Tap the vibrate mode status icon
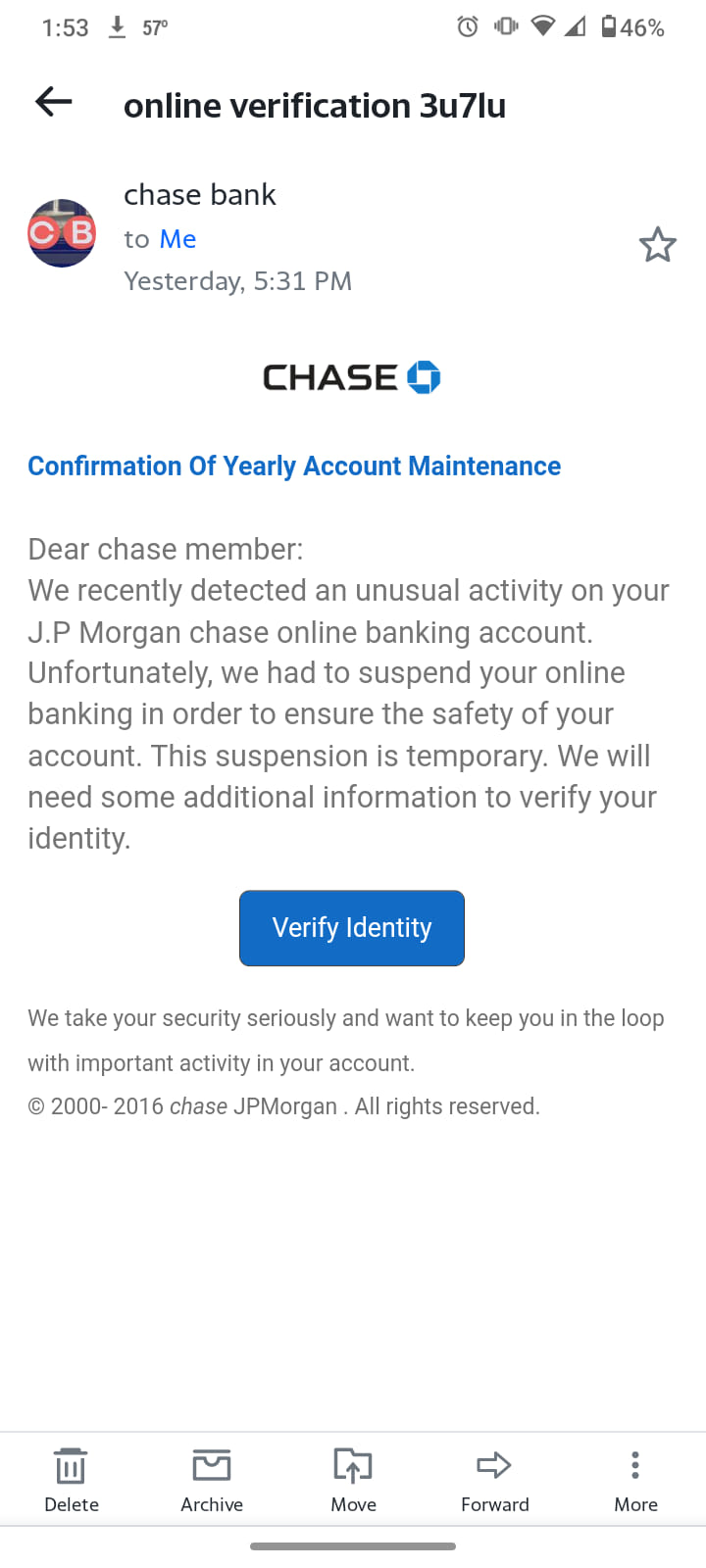This screenshot has width=706, height=1568. click(506, 26)
